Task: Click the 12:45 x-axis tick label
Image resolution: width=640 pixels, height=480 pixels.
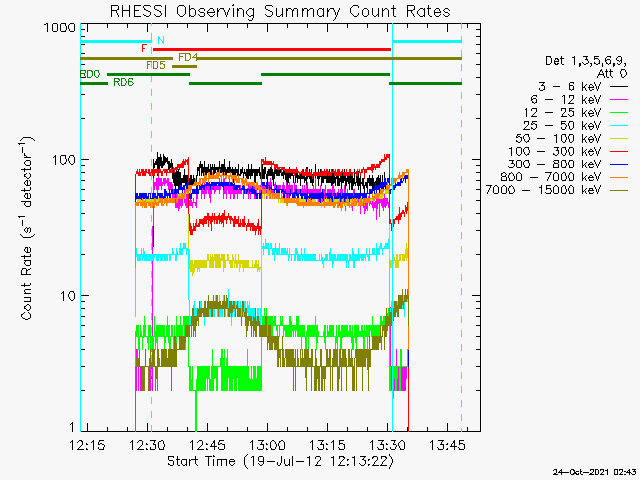Action: coord(208,445)
